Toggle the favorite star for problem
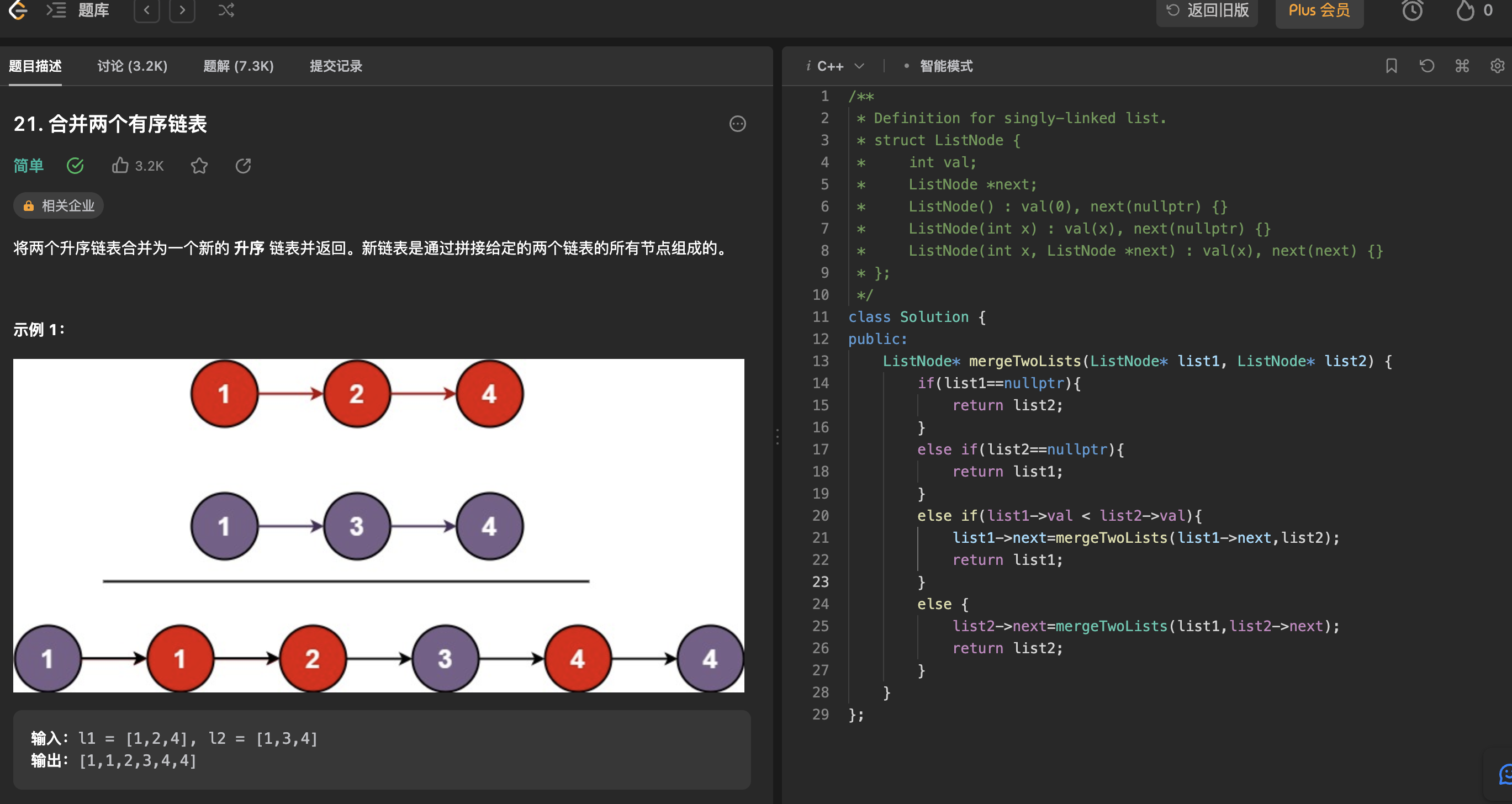Image resolution: width=1512 pixels, height=804 pixels. pos(199,166)
